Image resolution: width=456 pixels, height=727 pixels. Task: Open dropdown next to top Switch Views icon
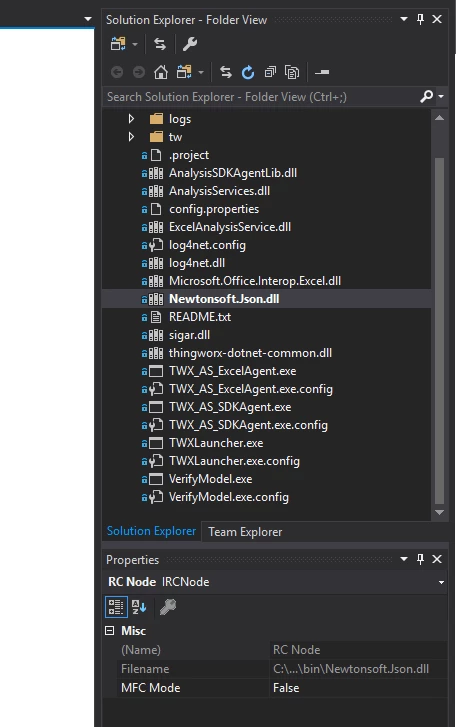click(x=135, y=45)
